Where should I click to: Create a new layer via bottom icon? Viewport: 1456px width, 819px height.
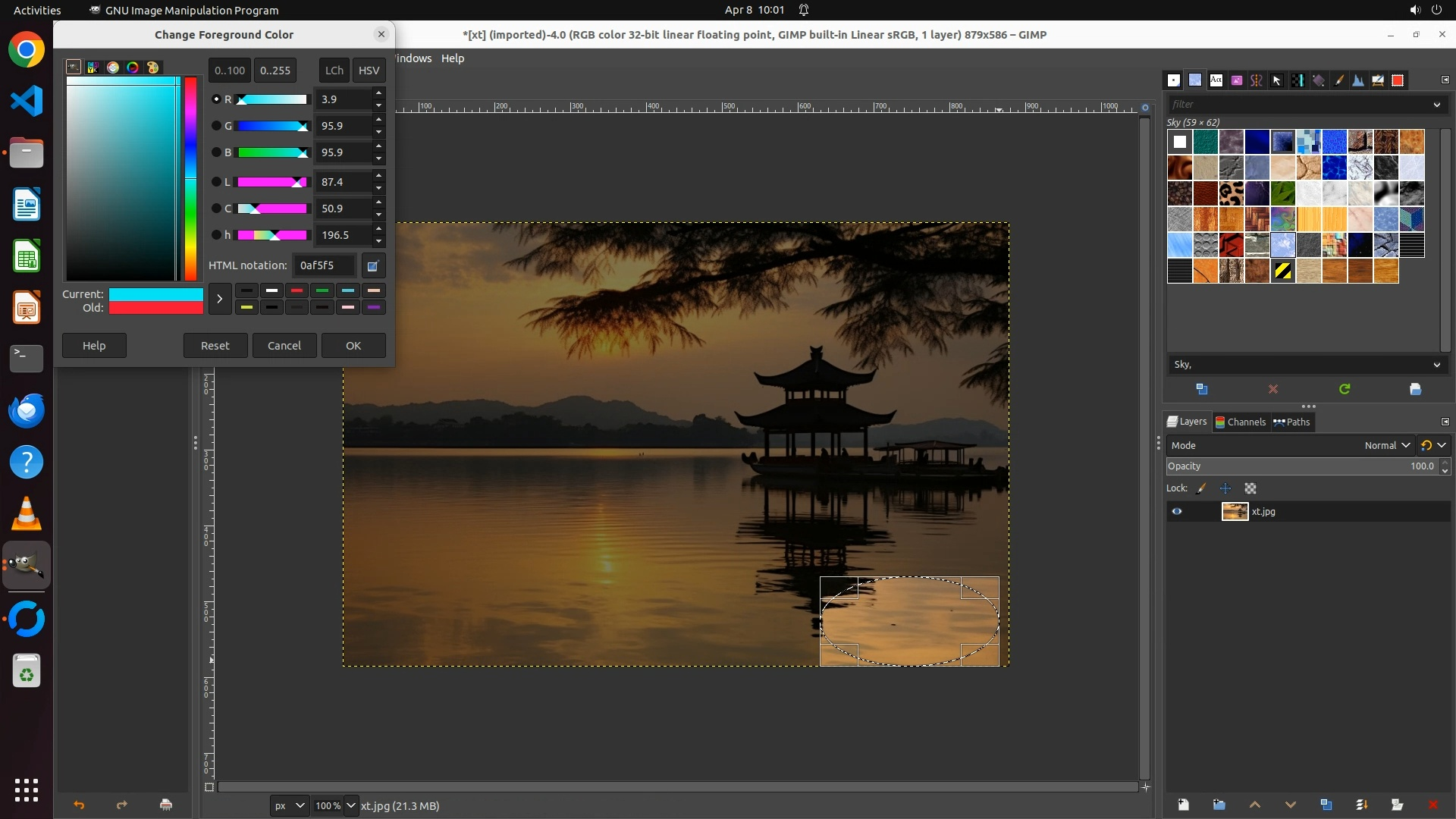1183,805
